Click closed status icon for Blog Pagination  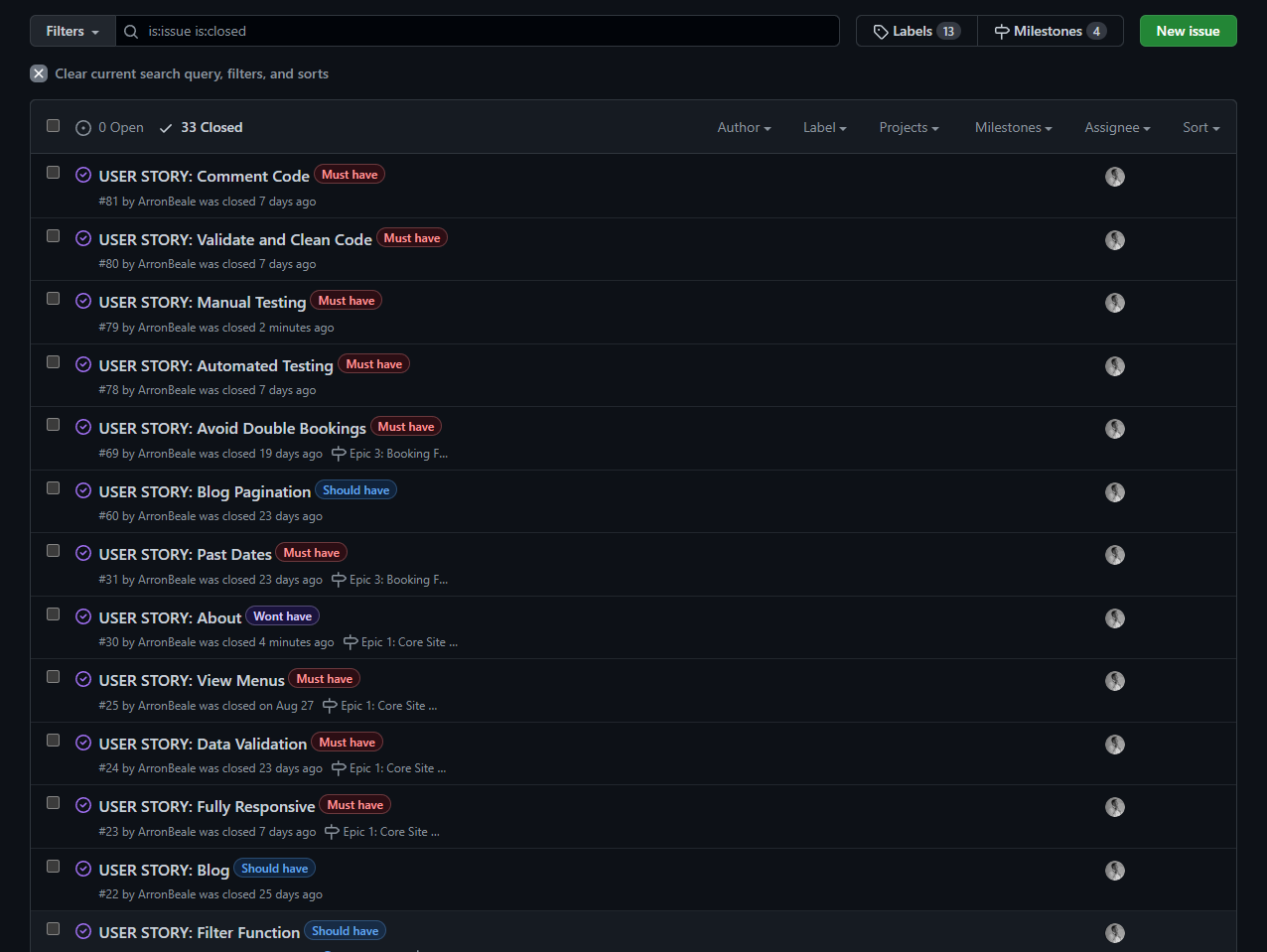point(83,491)
